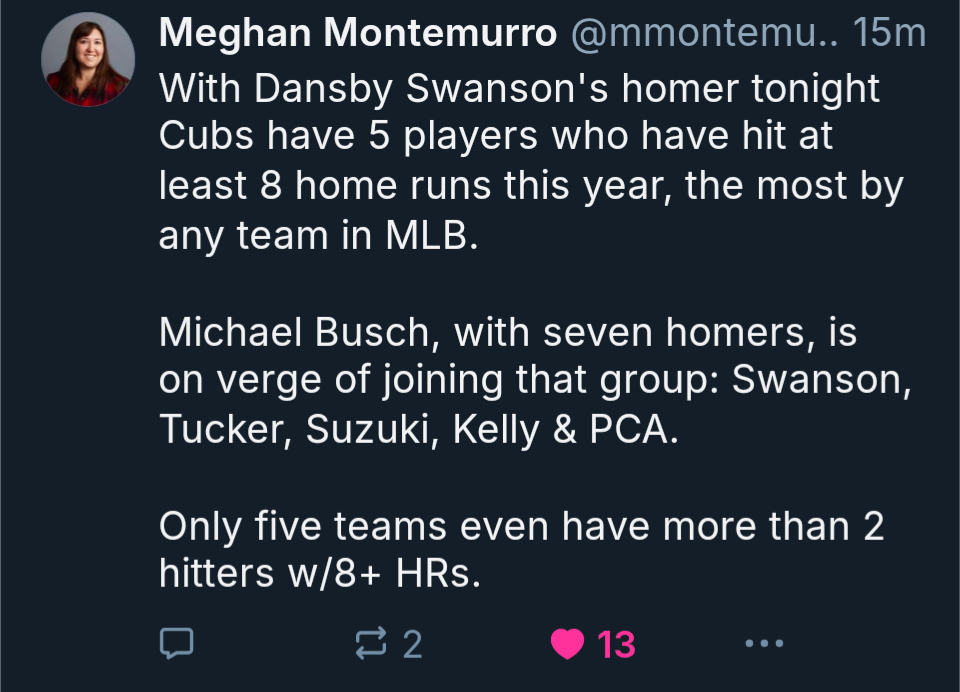The height and width of the screenshot is (692, 960).
Task: Click the line 'Tucker, Suzuki, Kelly & PCA.'
Action: click(x=418, y=429)
